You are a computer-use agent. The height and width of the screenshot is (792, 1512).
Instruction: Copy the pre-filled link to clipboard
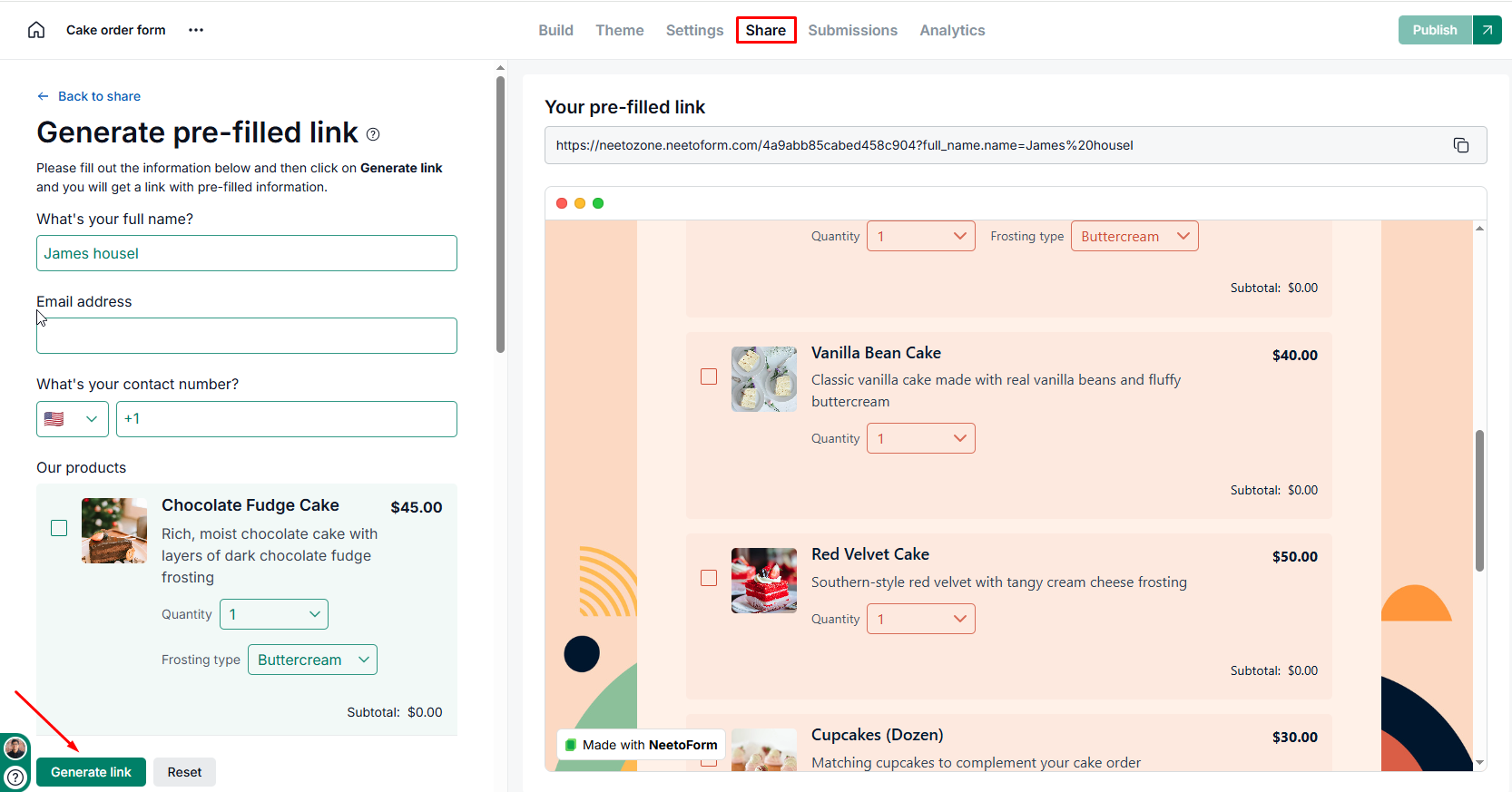coord(1461,145)
